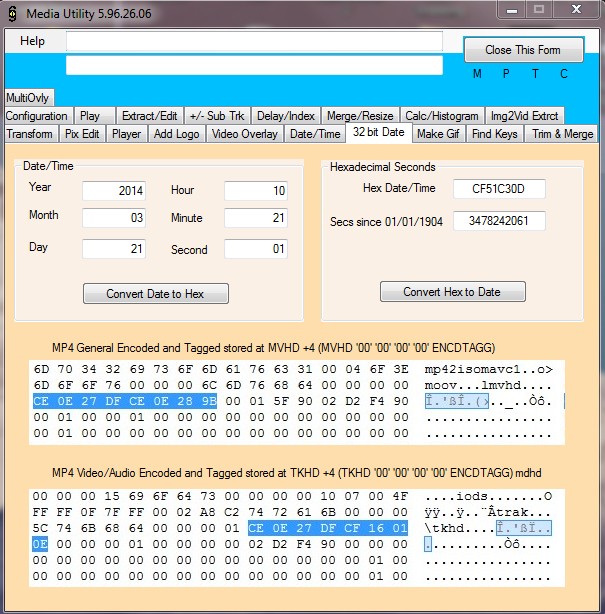Click the MP4 Video/Audio Encoded and Tagged label
The image size is (605, 614).
[297, 473]
